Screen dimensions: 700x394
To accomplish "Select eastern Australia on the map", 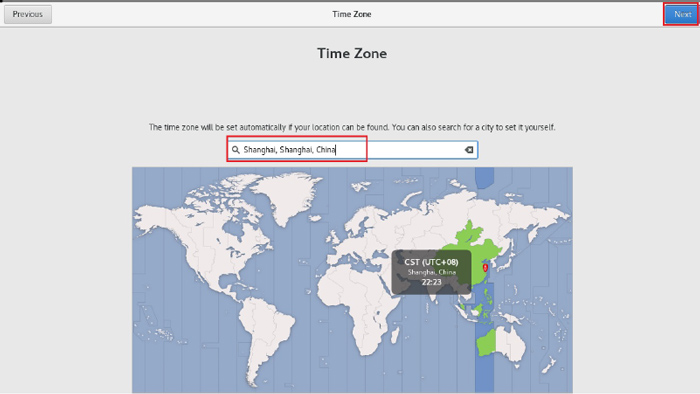I will tap(511, 344).
